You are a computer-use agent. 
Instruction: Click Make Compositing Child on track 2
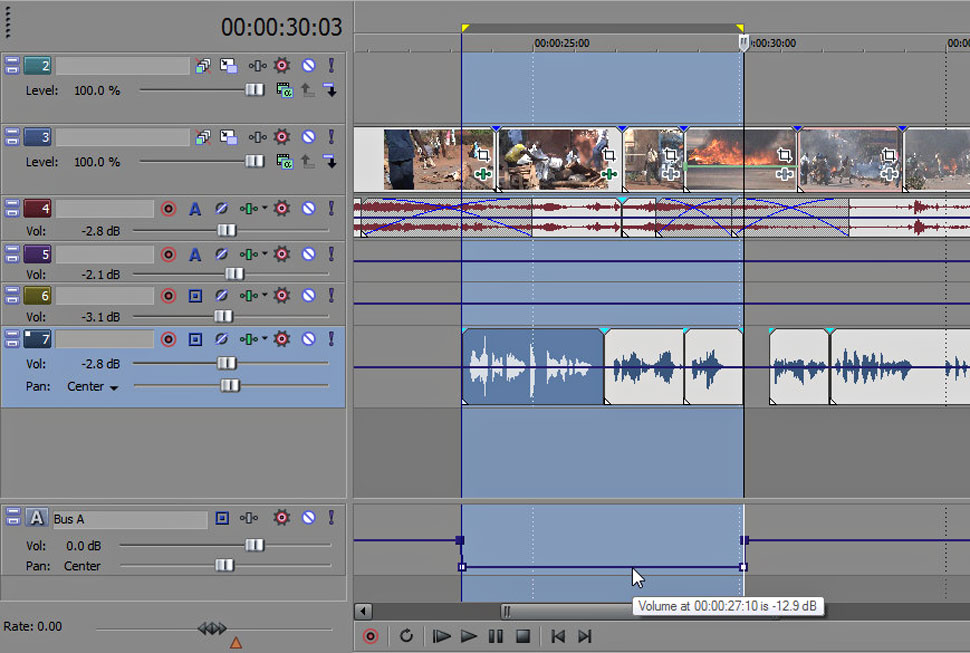pyautogui.click(x=330, y=91)
